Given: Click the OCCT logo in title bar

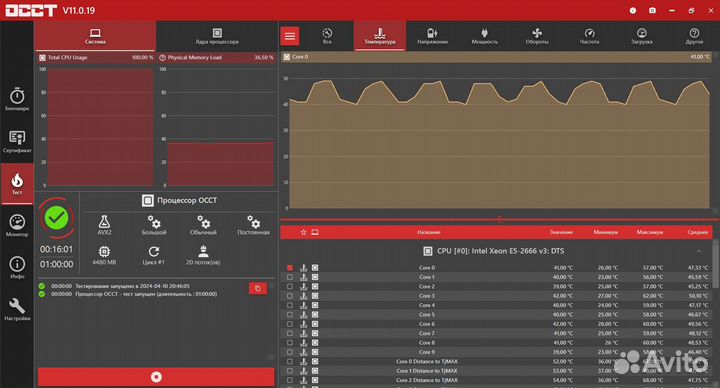Looking at the screenshot, I should [x=31, y=10].
